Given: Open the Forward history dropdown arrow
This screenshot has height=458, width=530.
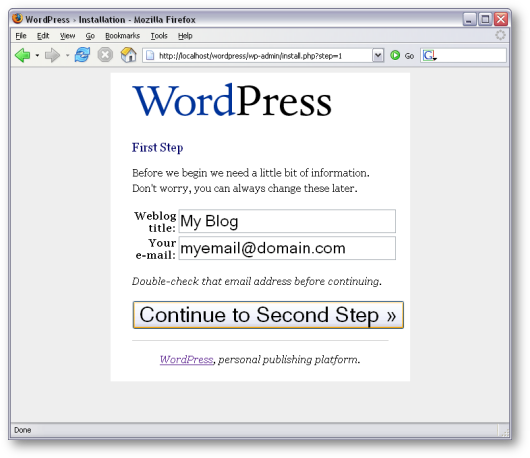Looking at the screenshot, I should click(x=67, y=55).
